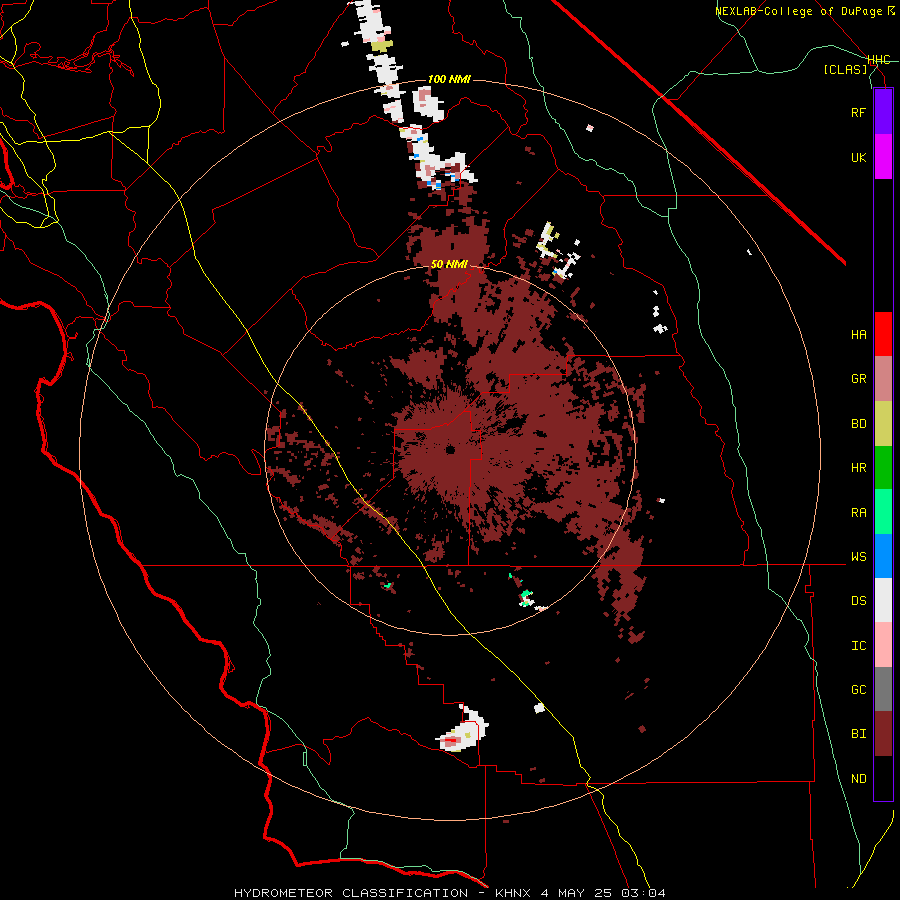Click the BD legend label
Screen dimensions: 900x900
coord(858,424)
